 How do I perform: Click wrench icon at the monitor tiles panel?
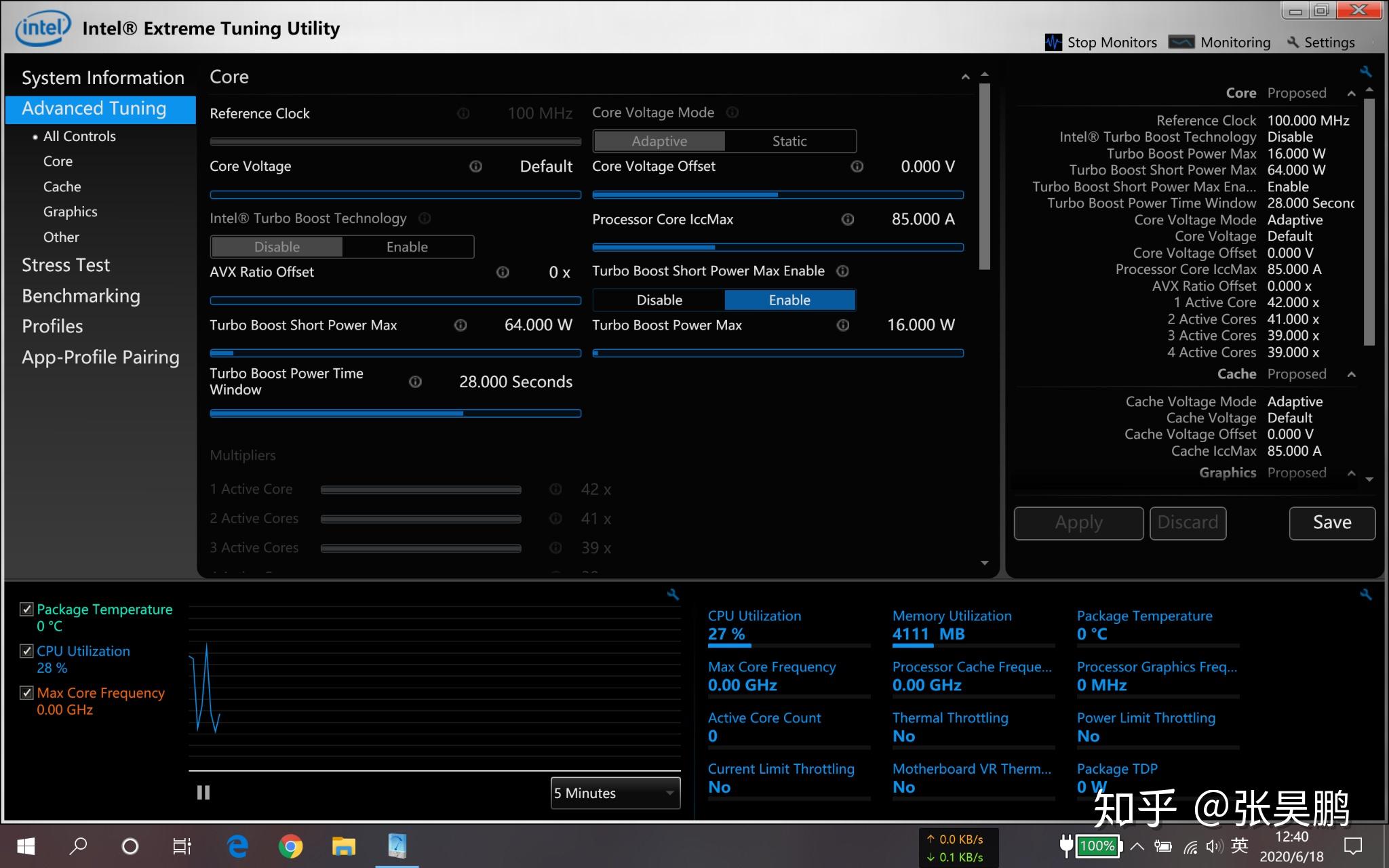[x=1366, y=595]
